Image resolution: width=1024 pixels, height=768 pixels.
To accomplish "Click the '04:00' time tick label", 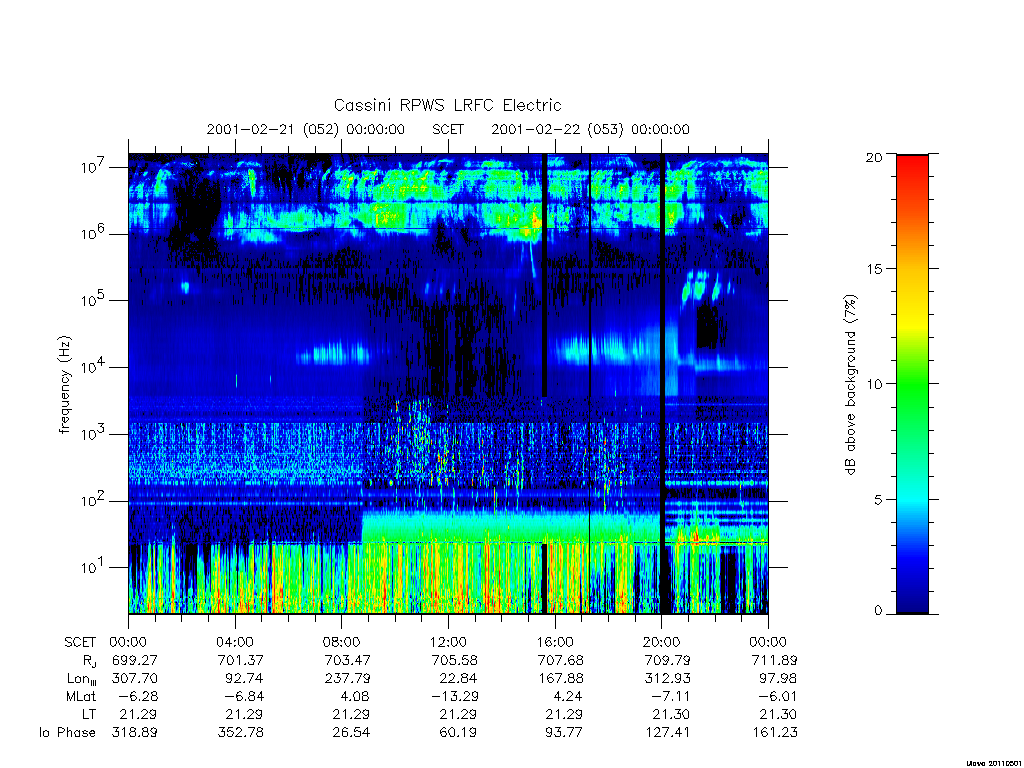I will [x=235, y=642].
